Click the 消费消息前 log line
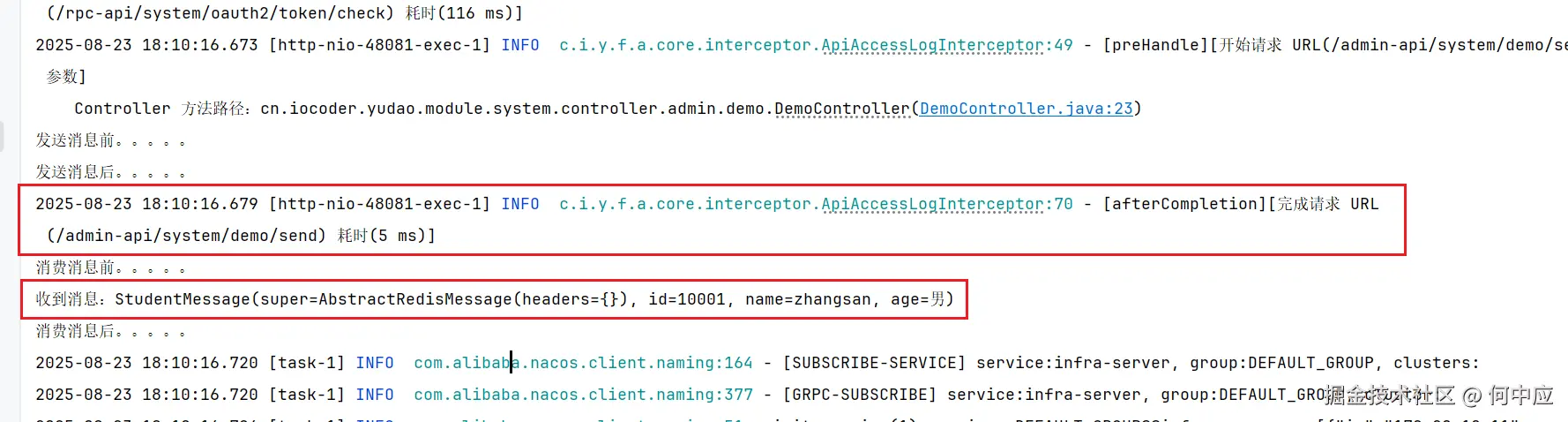This screenshot has height=422, width=1568. (x=110, y=268)
